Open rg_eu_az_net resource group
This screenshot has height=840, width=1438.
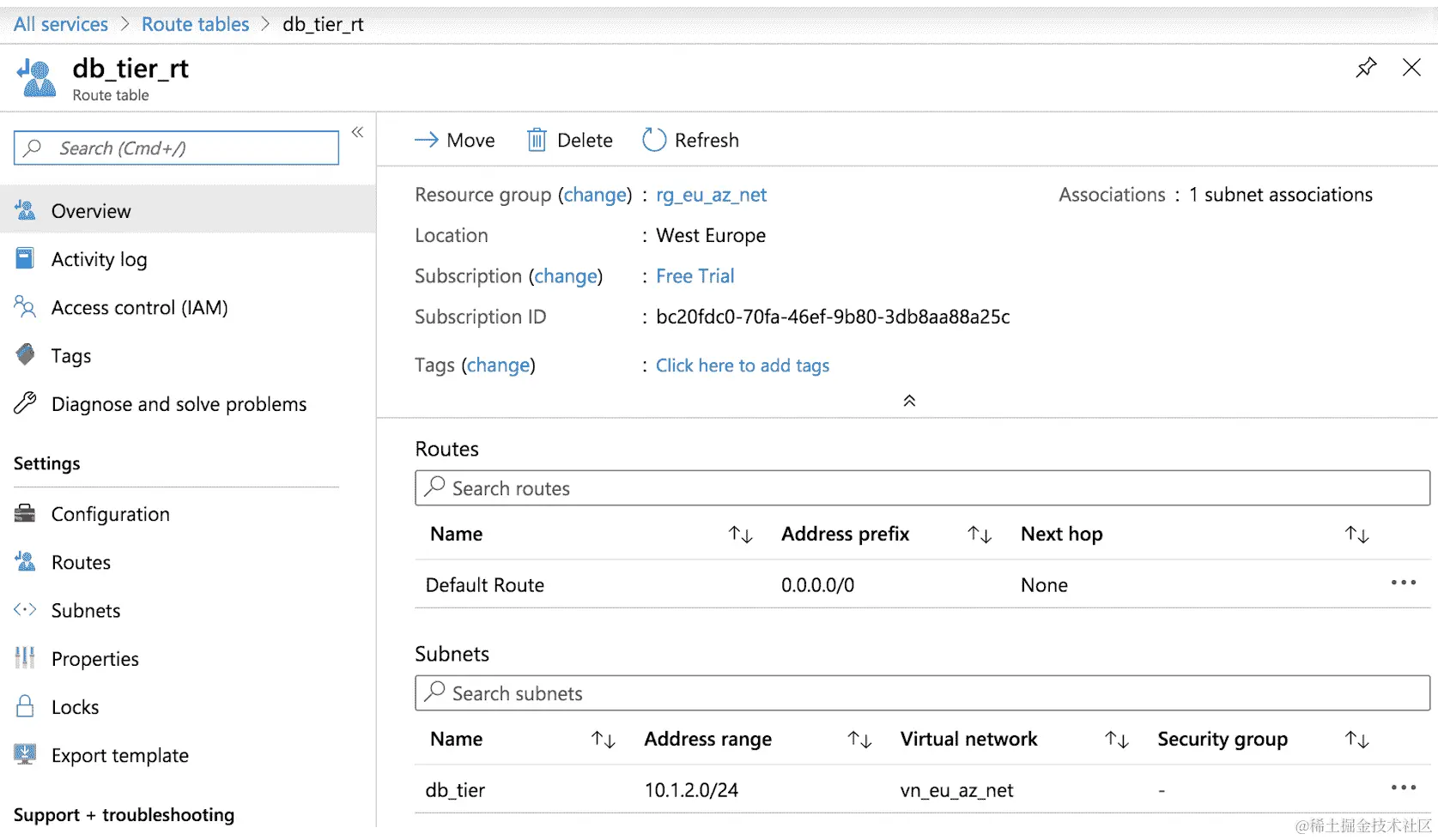click(711, 195)
